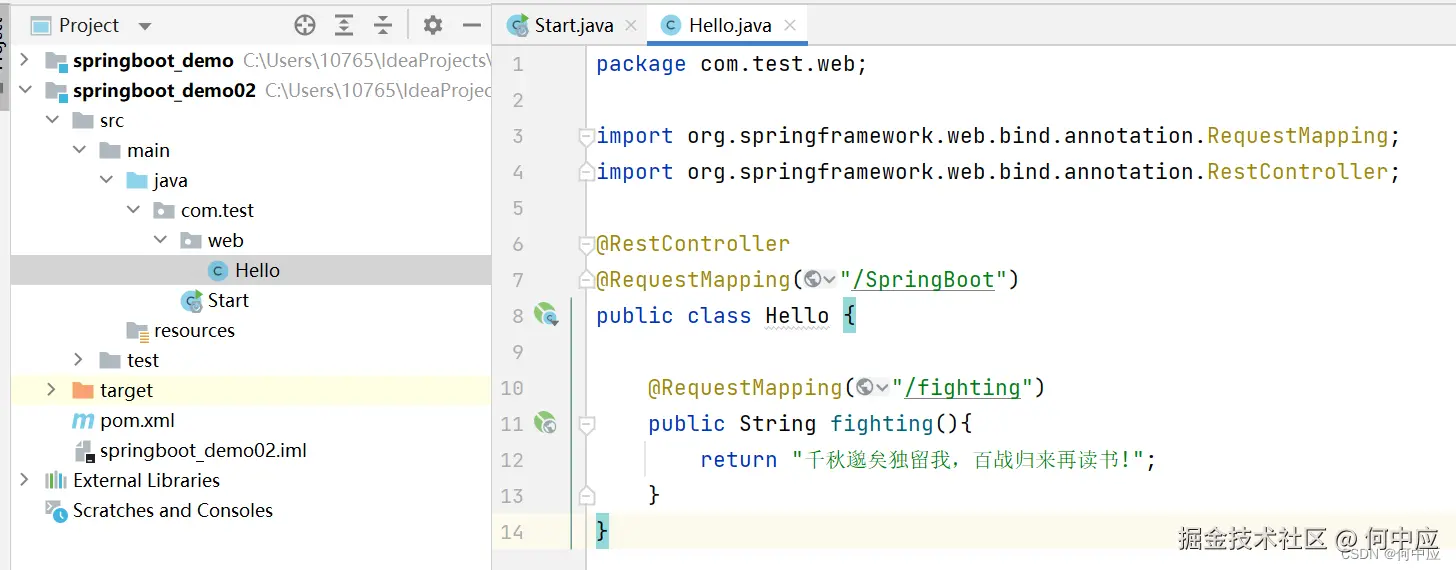Switch to the Start.java tab

tap(572, 26)
